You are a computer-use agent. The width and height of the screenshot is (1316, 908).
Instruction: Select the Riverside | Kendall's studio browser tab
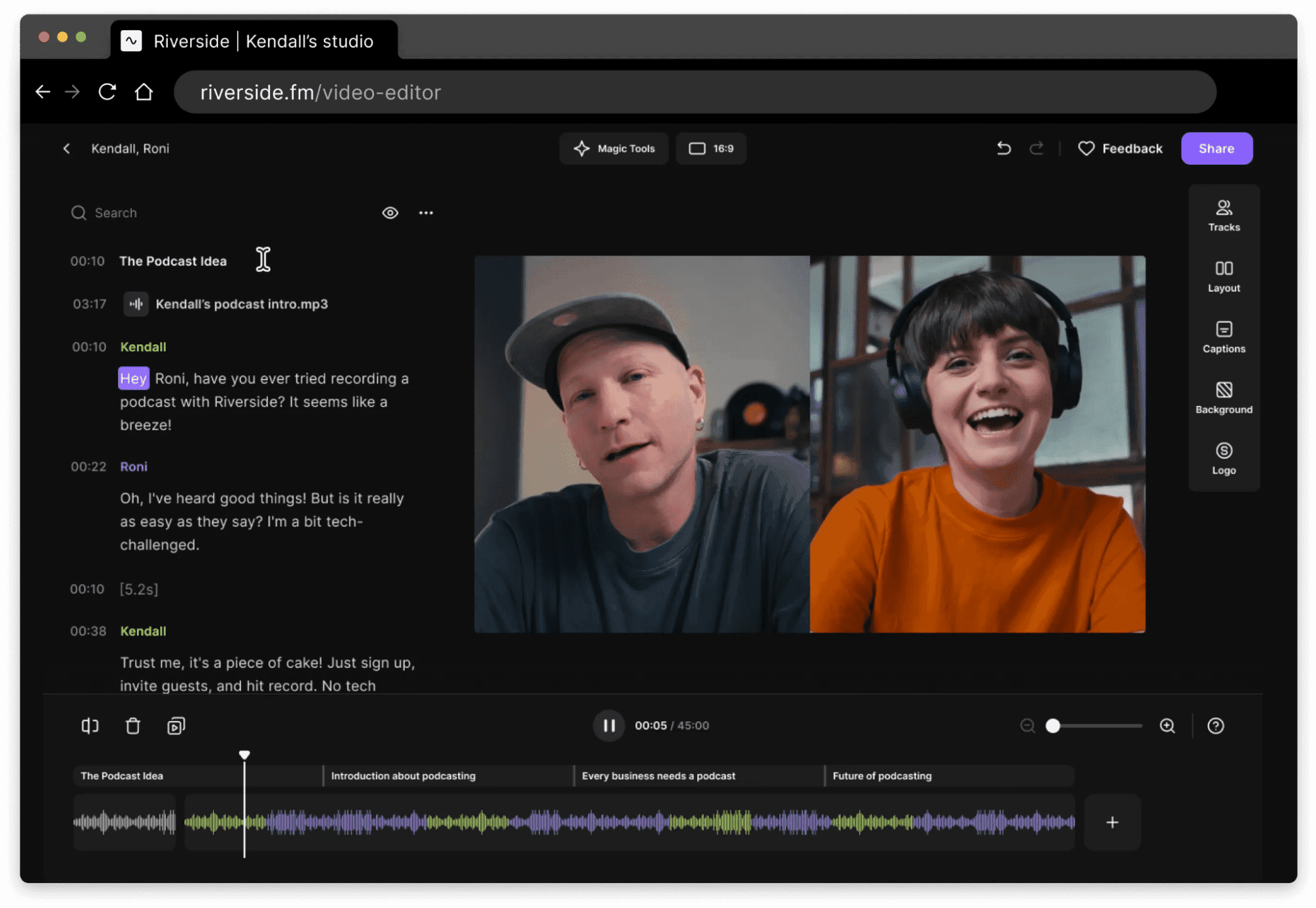(x=254, y=41)
